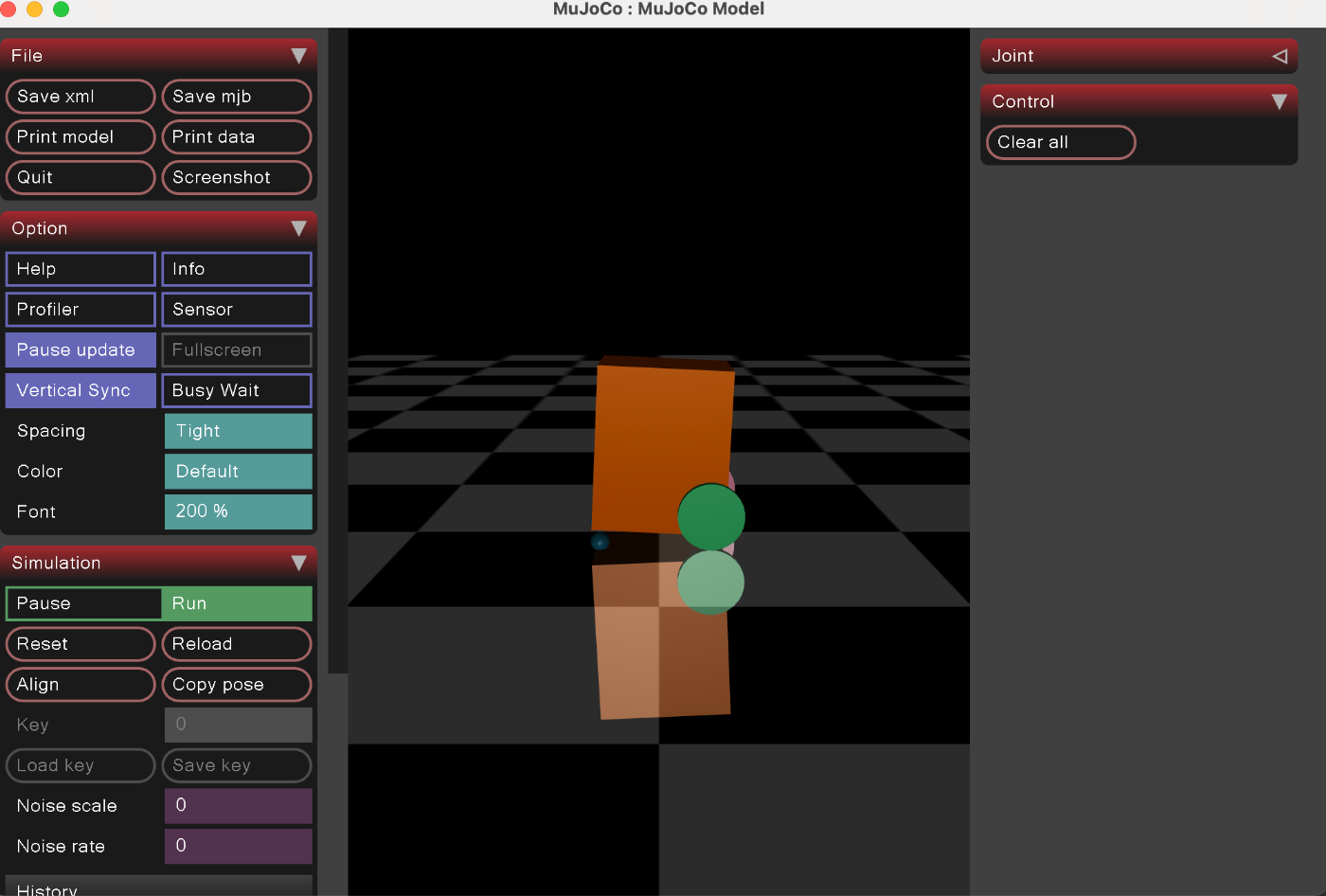Screen dimensions: 1326x896
Task: Adjust the Noise rate slider
Action: point(239,846)
